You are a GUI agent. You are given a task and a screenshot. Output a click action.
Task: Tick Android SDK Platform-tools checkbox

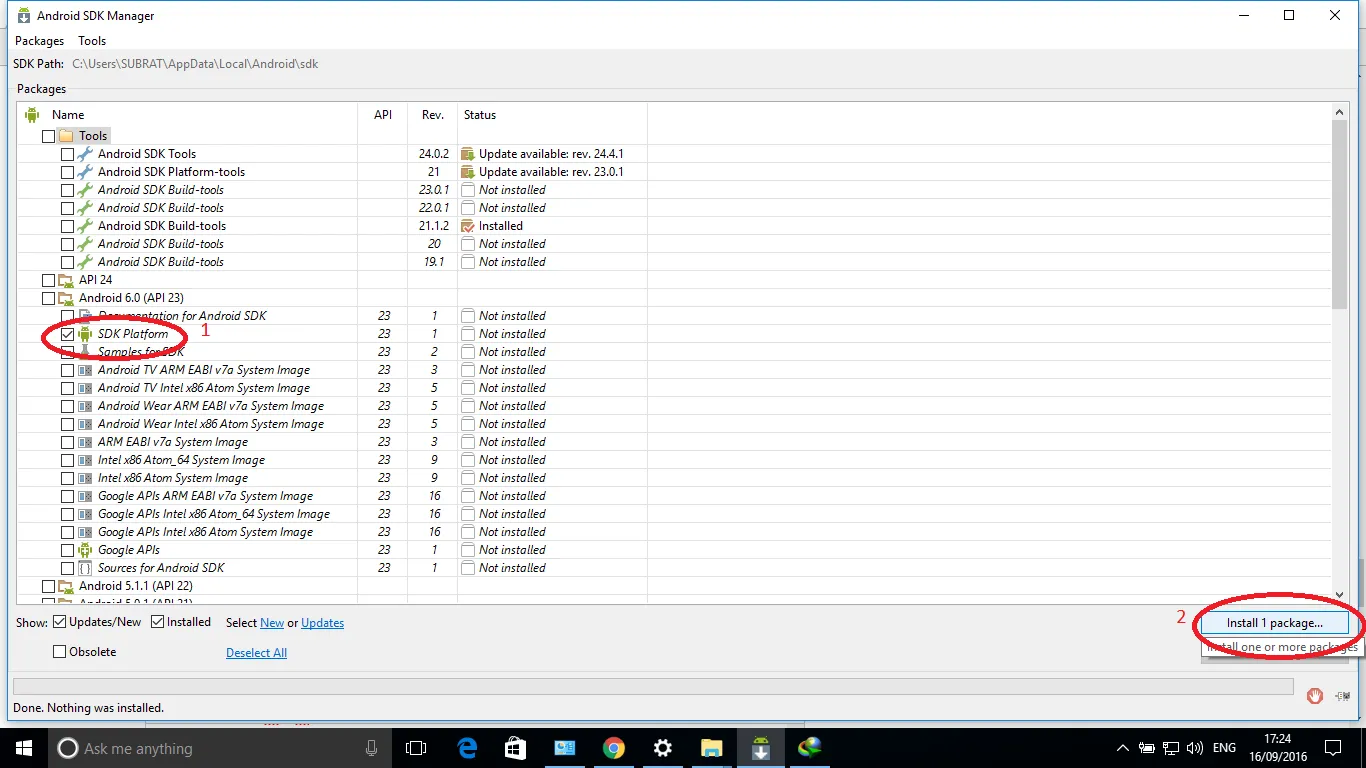67,172
